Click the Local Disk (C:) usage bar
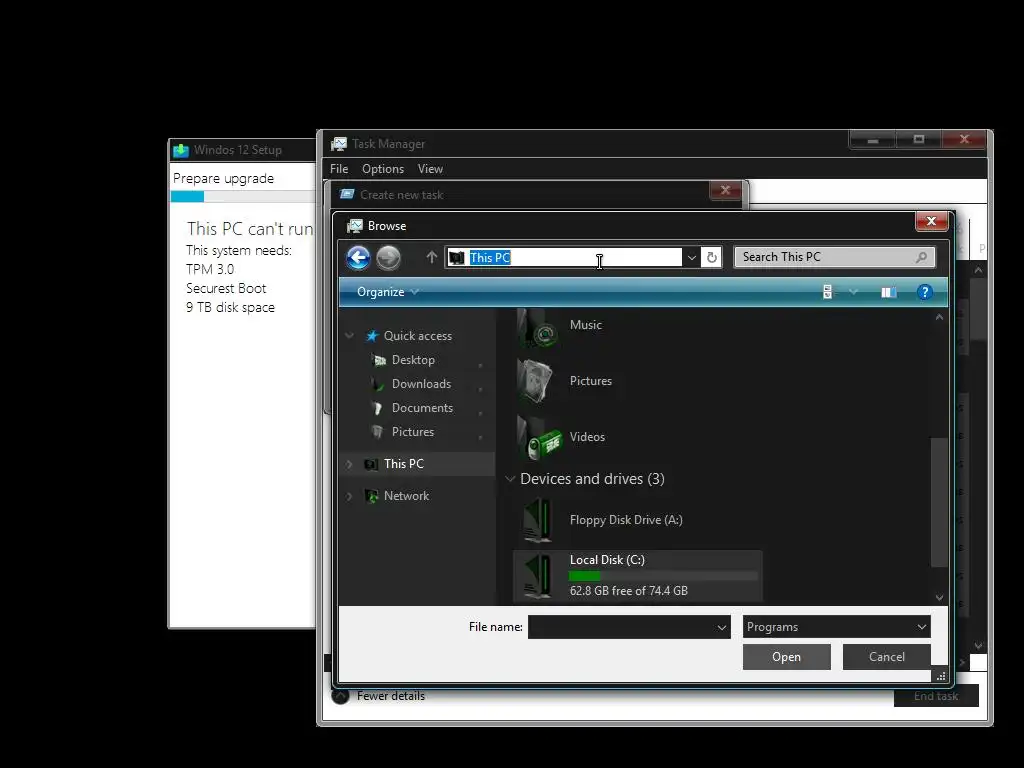The width and height of the screenshot is (1024, 768). 663,576
